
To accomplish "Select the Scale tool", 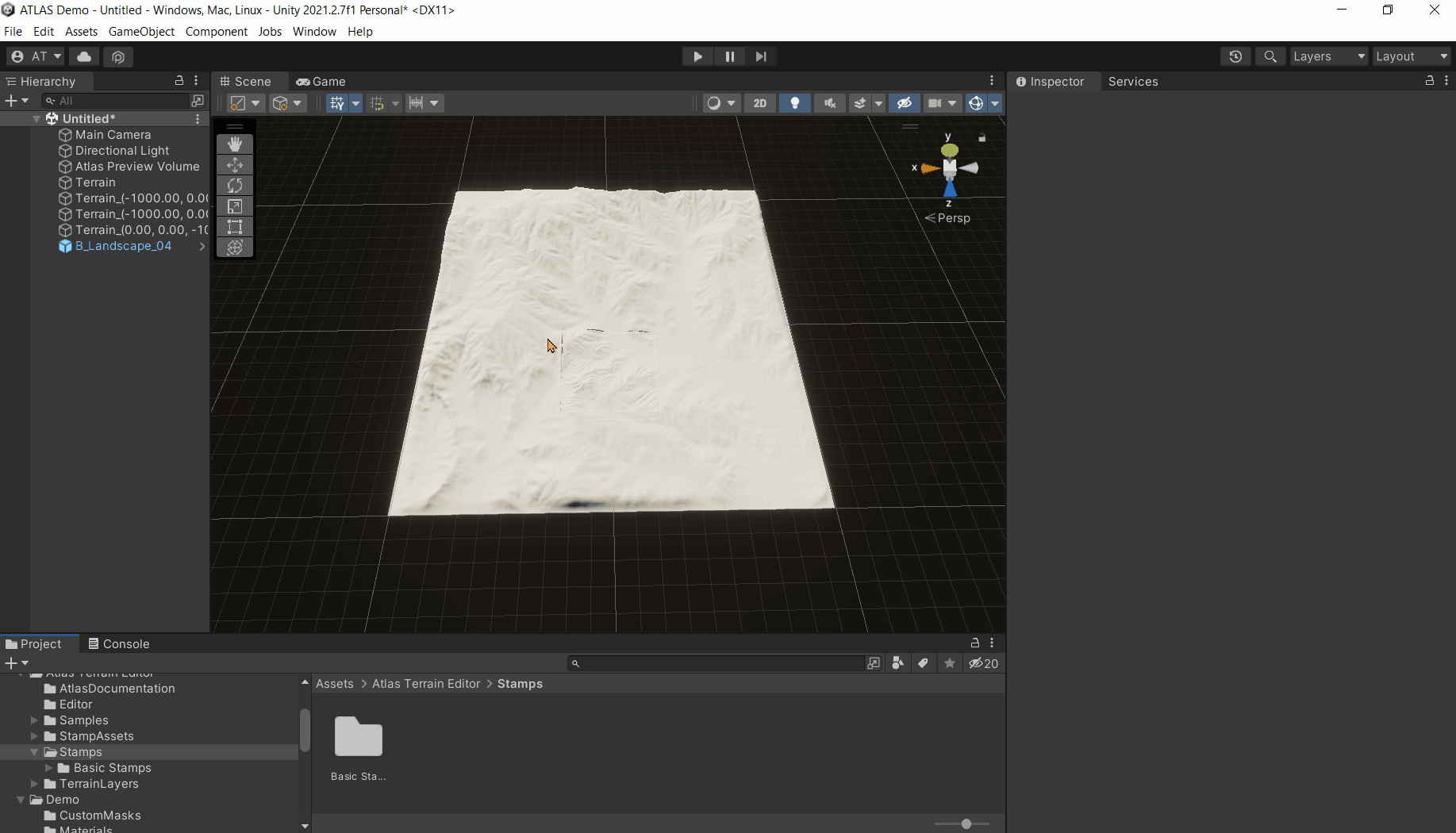I will 235,206.
